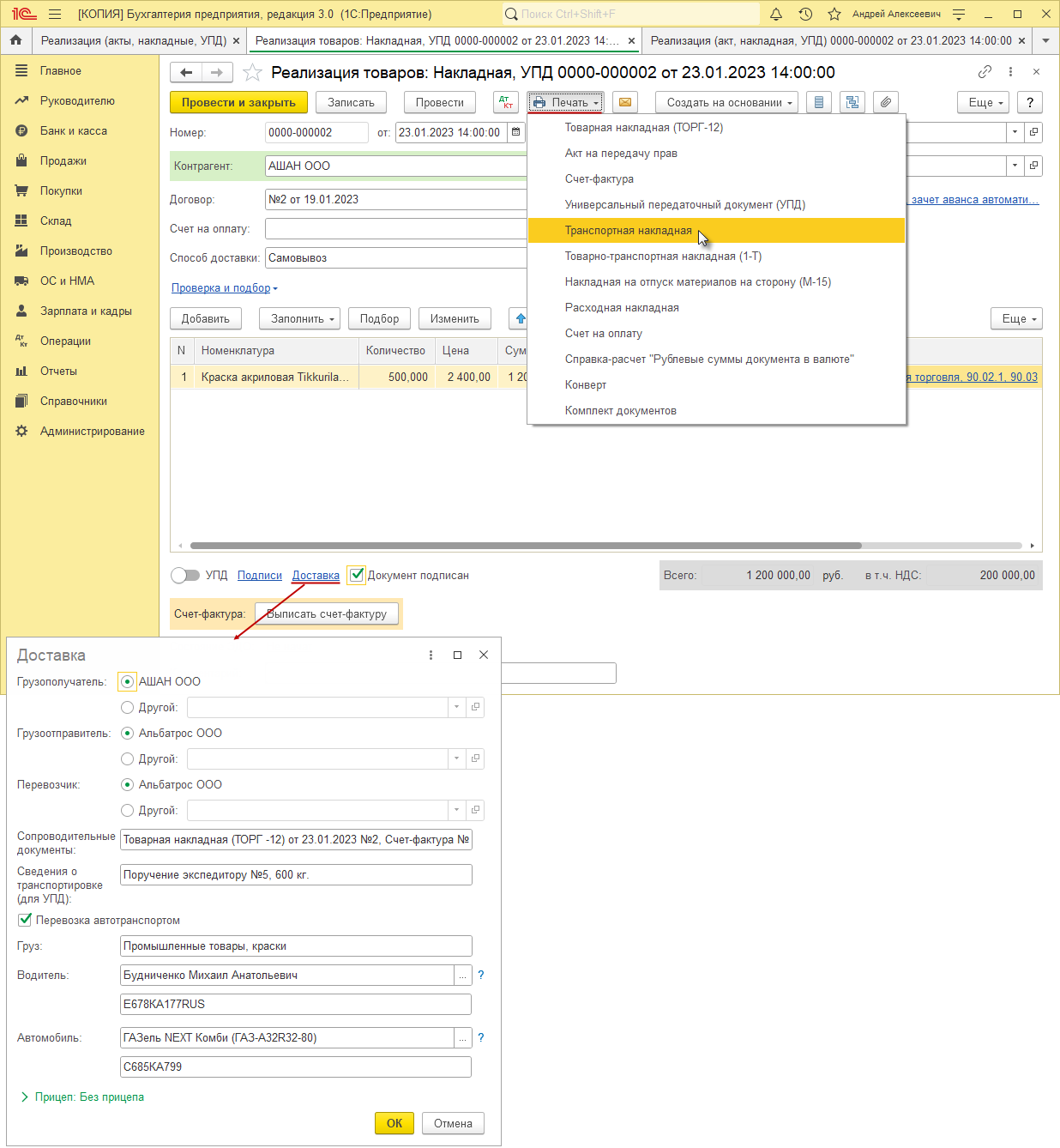This screenshot has width=1060, height=1148.
Task: Open calendar picker for document date
Action: [x=515, y=132]
